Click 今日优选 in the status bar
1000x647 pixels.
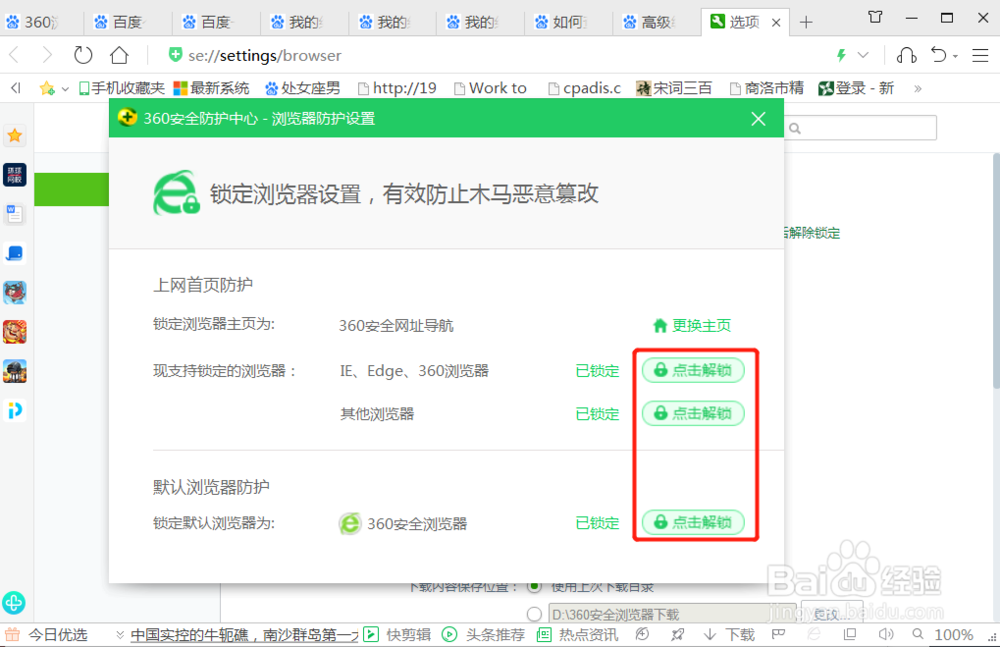[46, 635]
